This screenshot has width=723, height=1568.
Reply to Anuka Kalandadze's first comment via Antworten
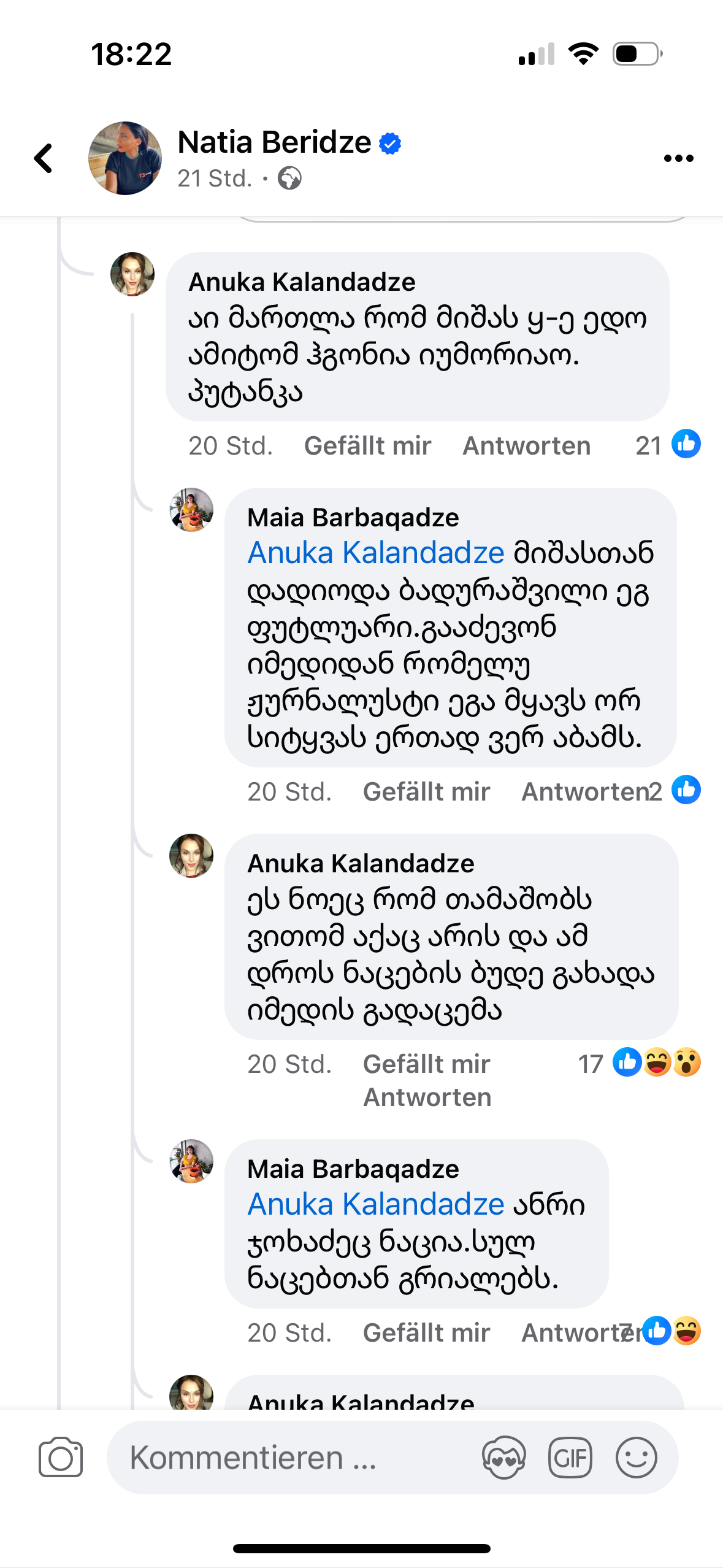tap(526, 446)
